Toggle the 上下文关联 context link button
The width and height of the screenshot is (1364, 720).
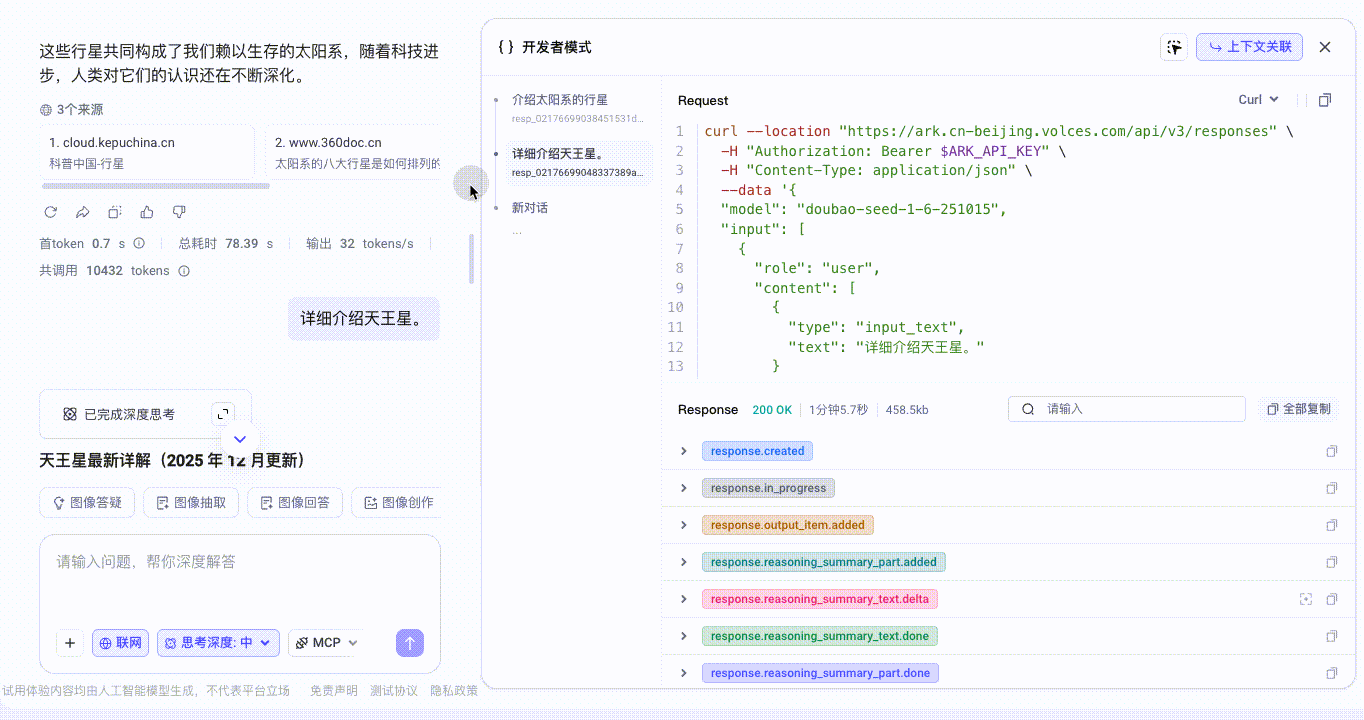[1249, 47]
